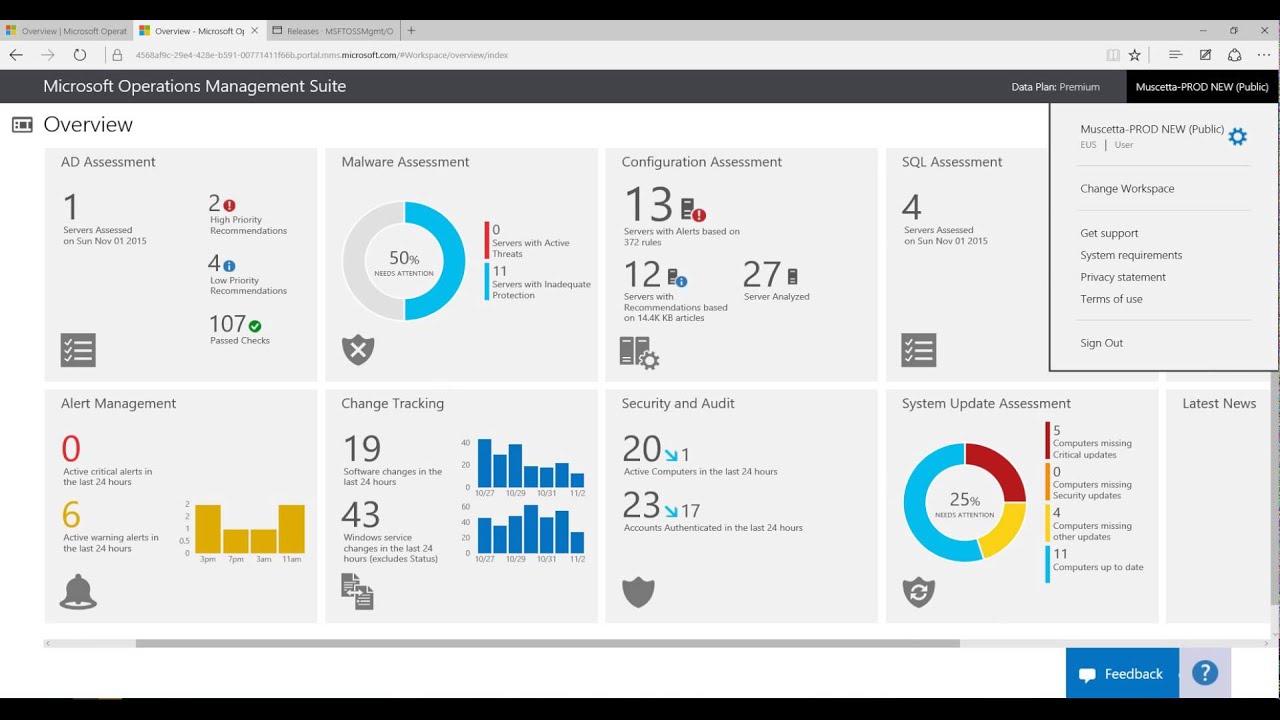Click the Alert Management bell icon
Viewport: 1280px width, 720px height.
pyautogui.click(x=78, y=592)
